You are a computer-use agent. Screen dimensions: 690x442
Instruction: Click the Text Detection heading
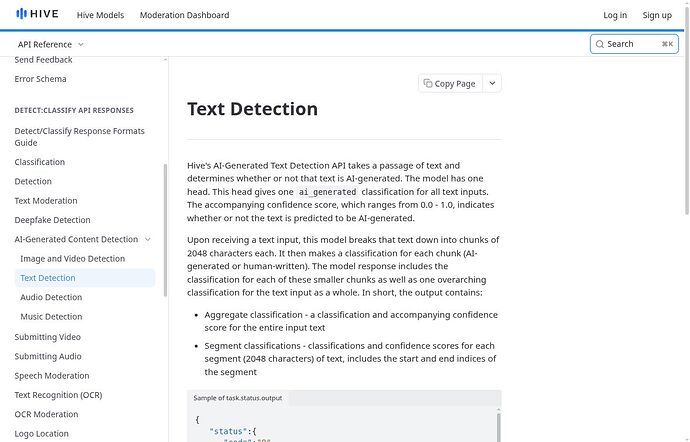(253, 109)
